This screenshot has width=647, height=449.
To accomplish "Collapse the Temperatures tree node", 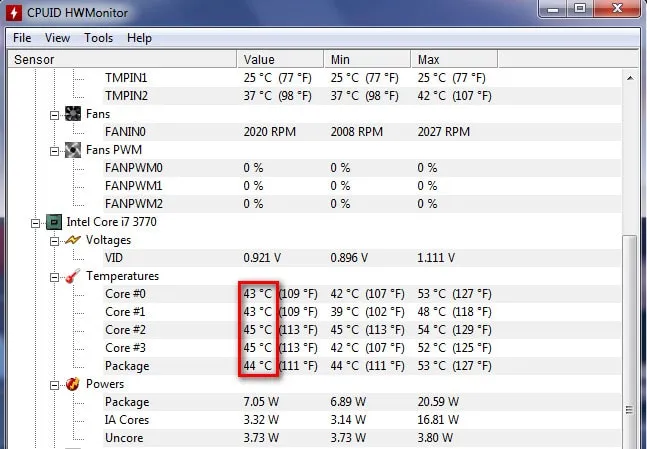I will point(54,278).
